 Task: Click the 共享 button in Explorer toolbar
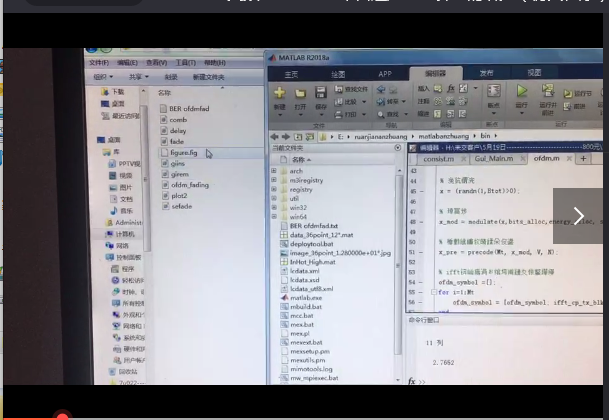coord(139,77)
